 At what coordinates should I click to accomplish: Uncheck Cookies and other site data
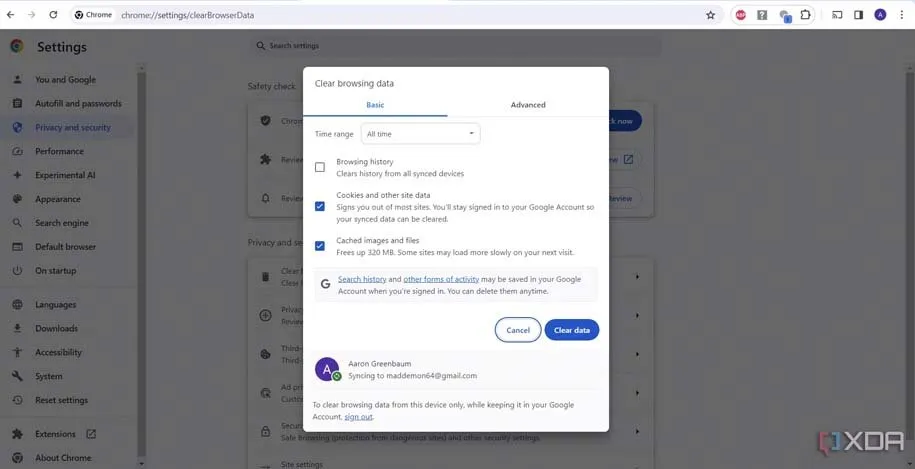(320, 206)
